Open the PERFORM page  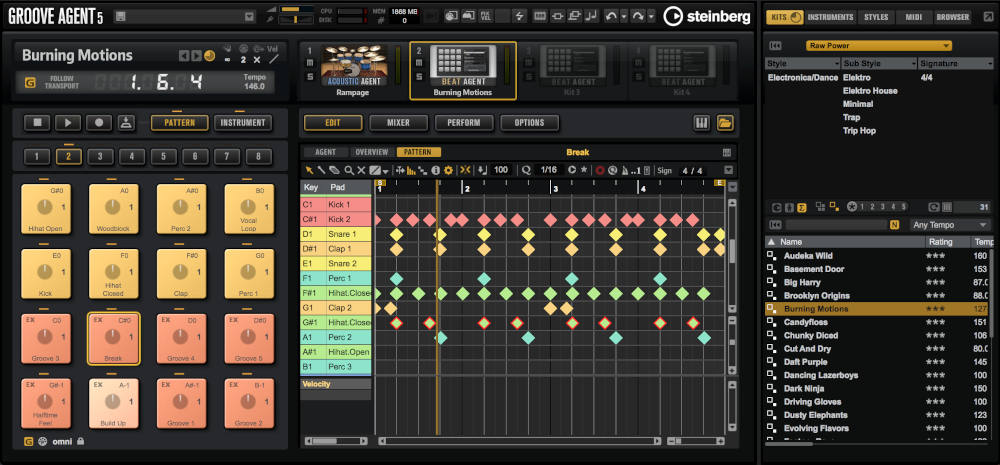click(464, 122)
